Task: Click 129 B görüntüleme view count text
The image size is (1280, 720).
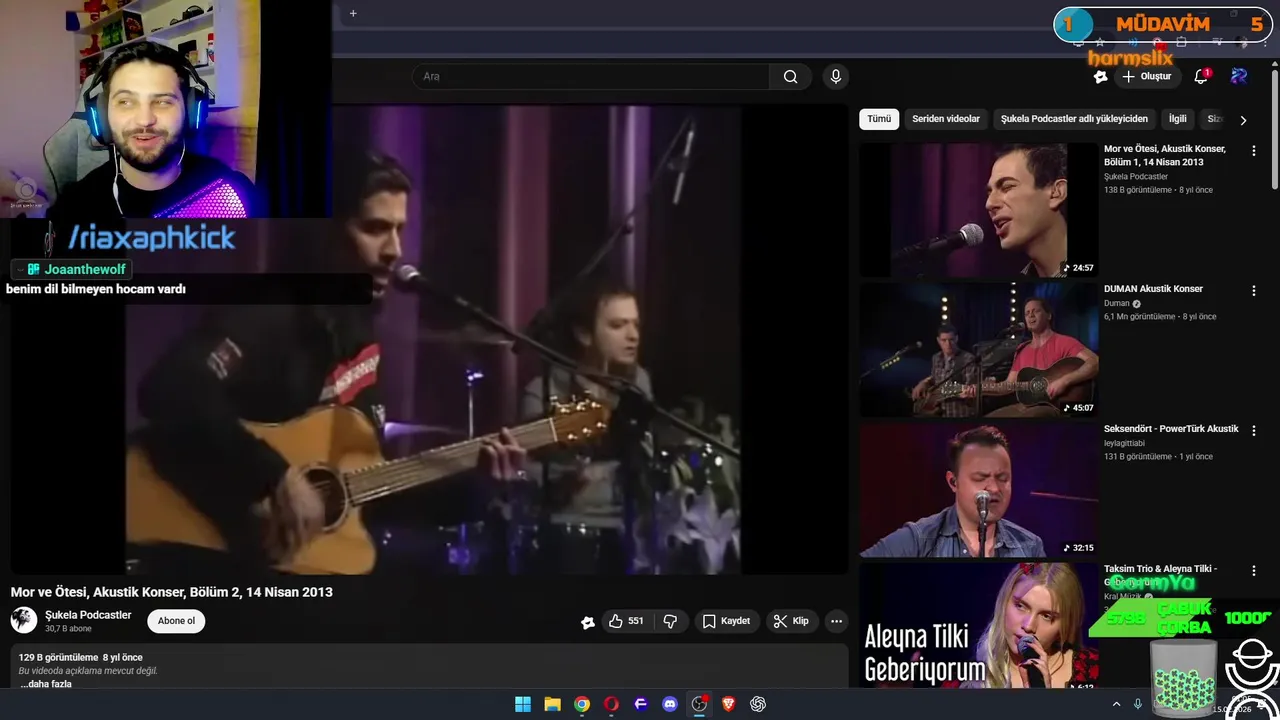Action: pyautogui.click(x=58, y=658)
